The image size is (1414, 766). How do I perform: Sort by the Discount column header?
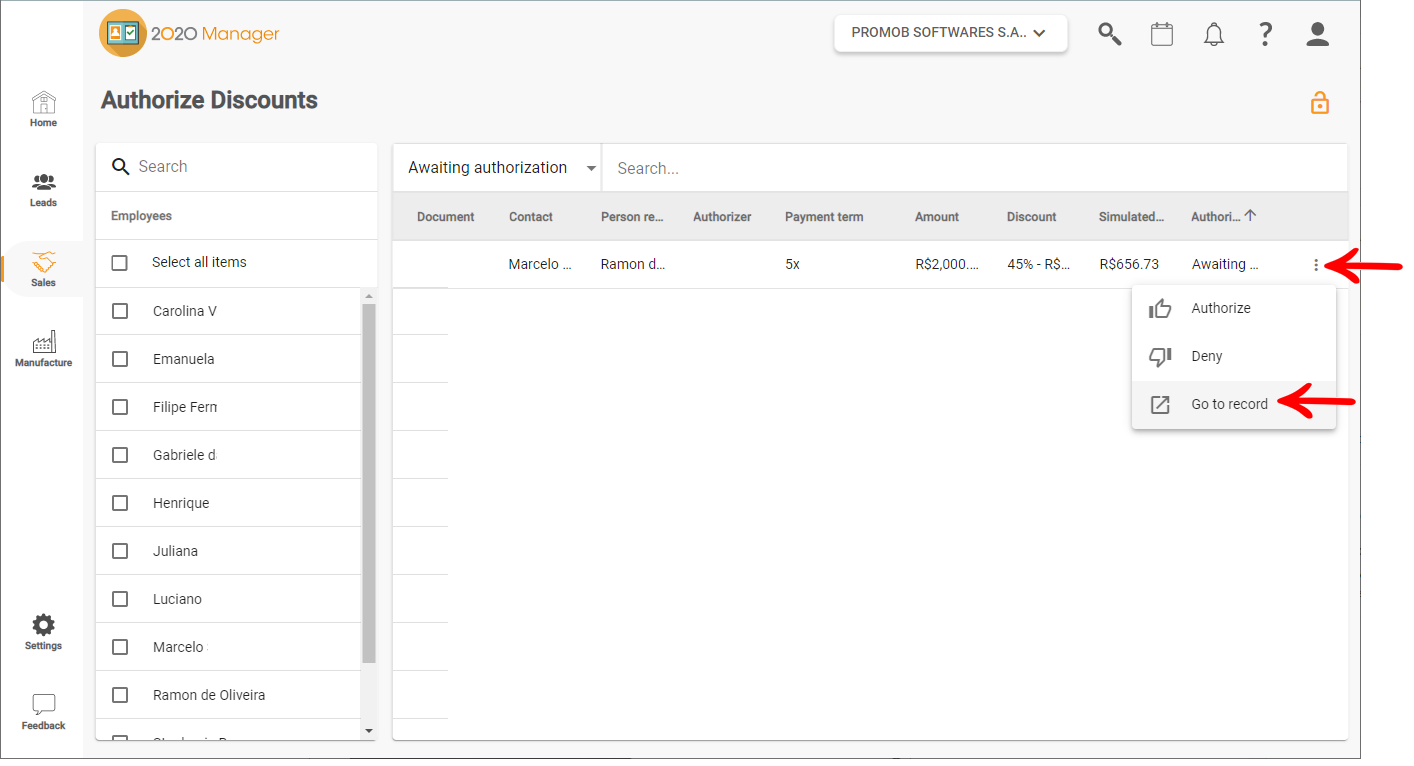tap(1031, 217)
